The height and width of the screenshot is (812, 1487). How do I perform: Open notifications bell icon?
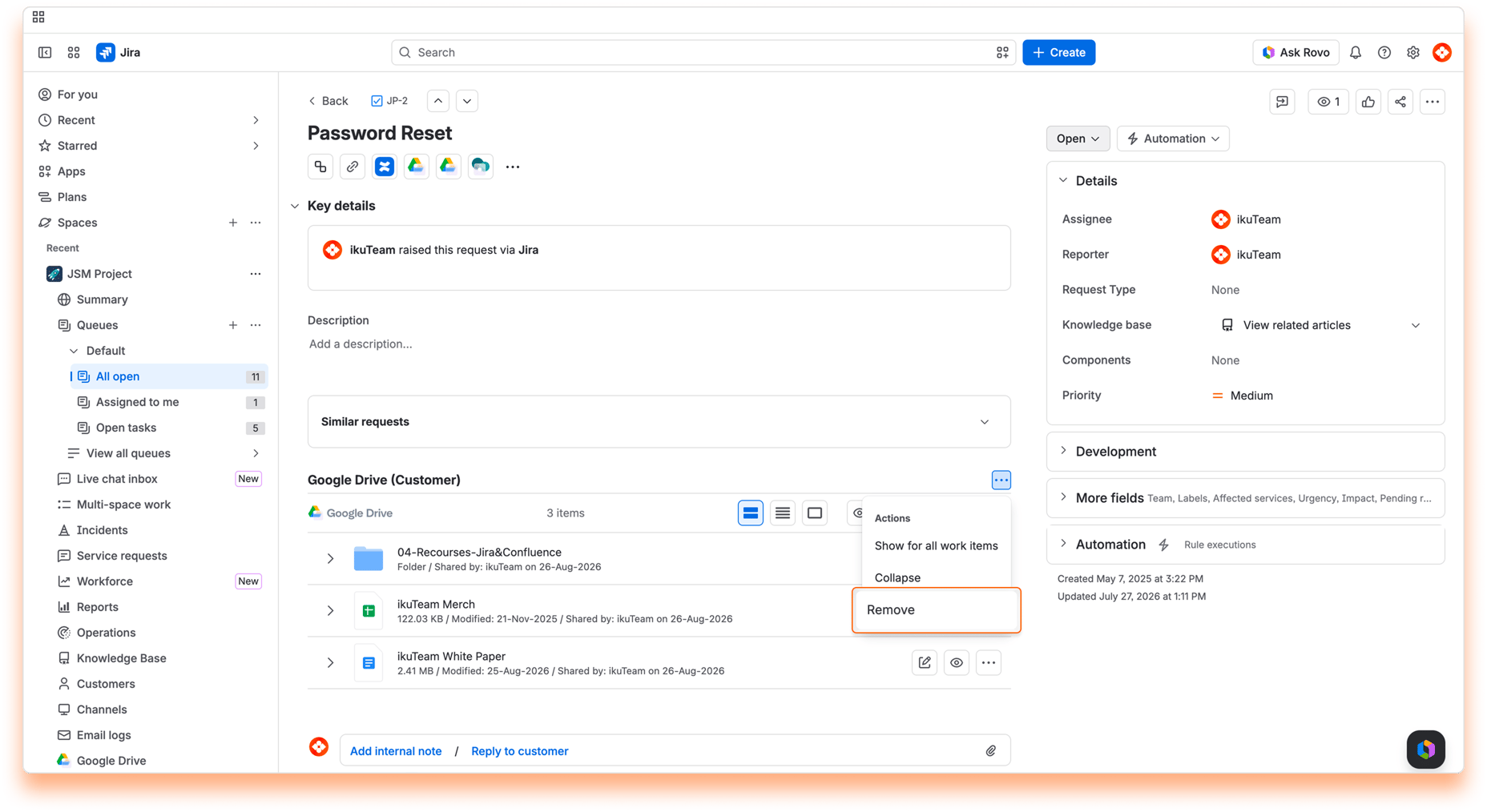[1356, 53]
